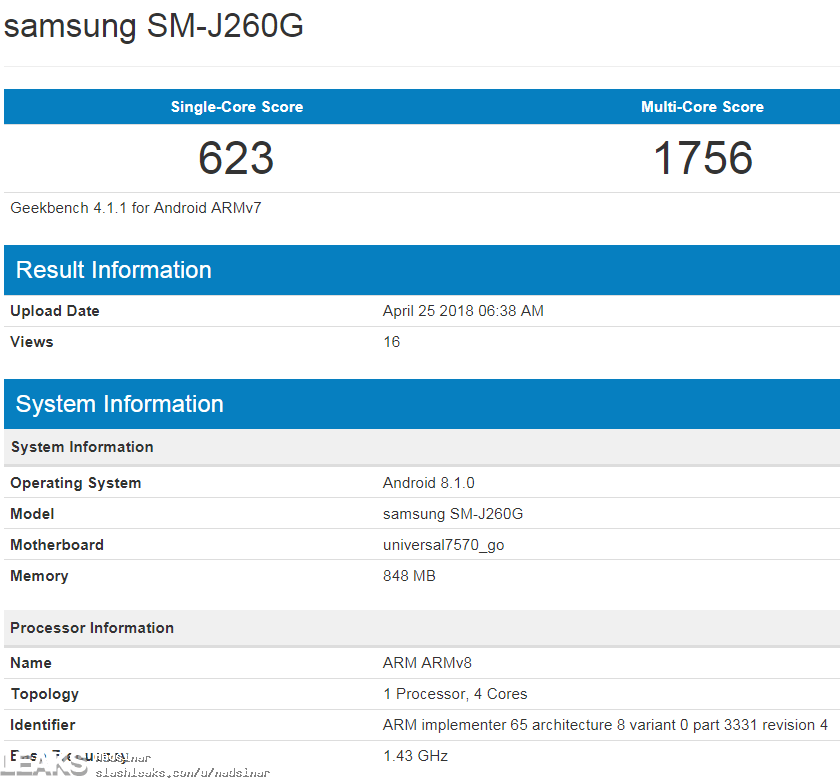
Task: Click the Identifier label
Action: point(43,725)
